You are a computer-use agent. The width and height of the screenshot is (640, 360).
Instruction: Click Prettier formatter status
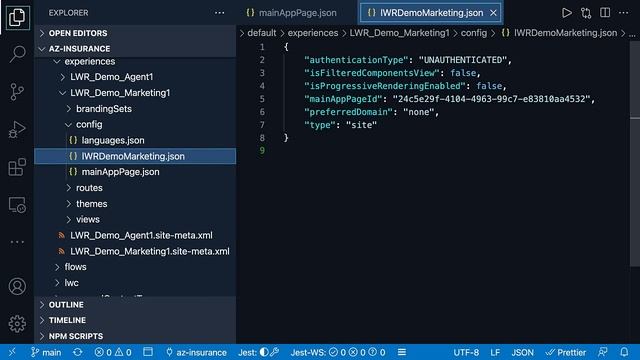tap(566, 352)
